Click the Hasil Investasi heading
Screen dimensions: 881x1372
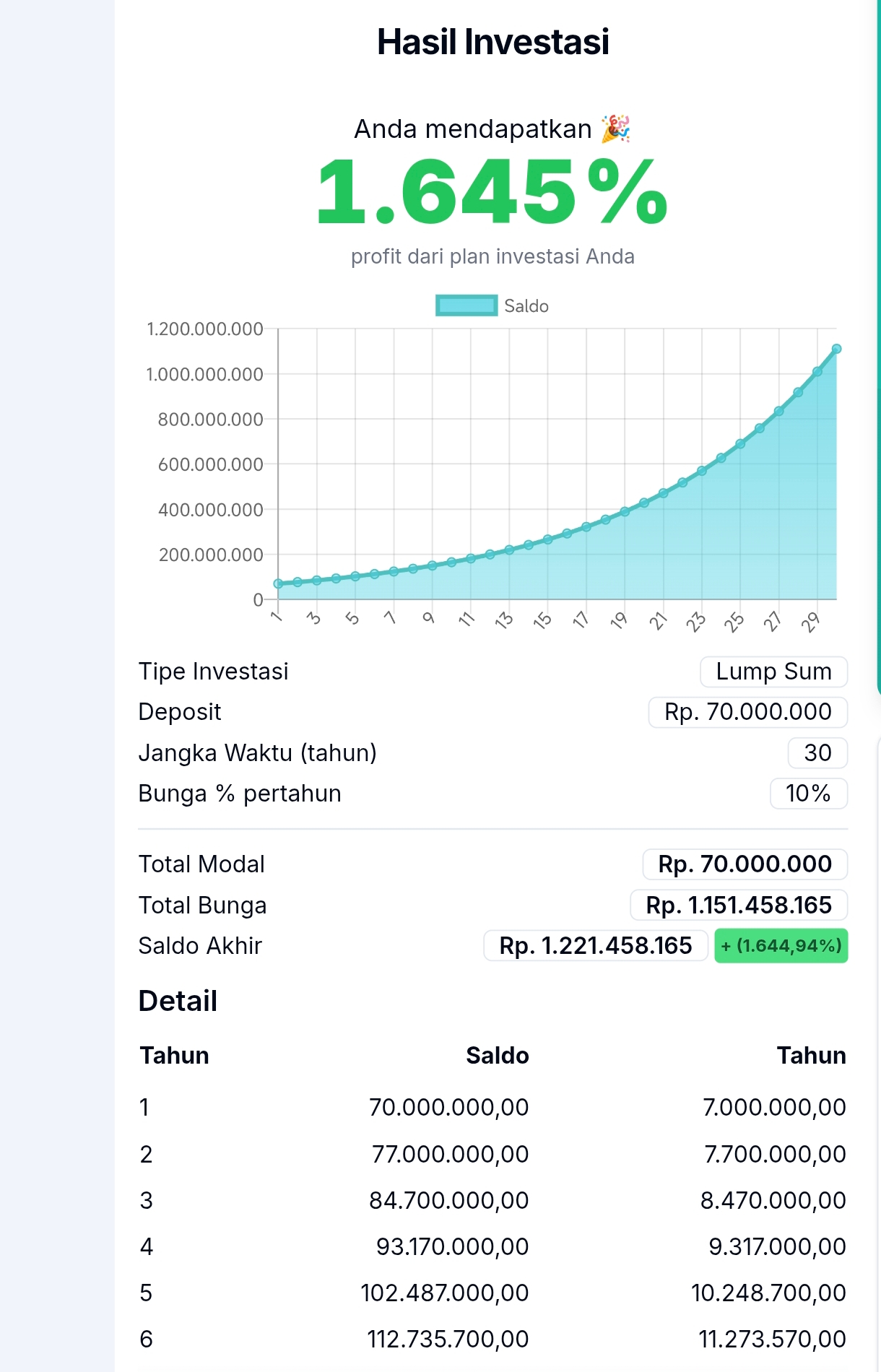coord(493,42)
